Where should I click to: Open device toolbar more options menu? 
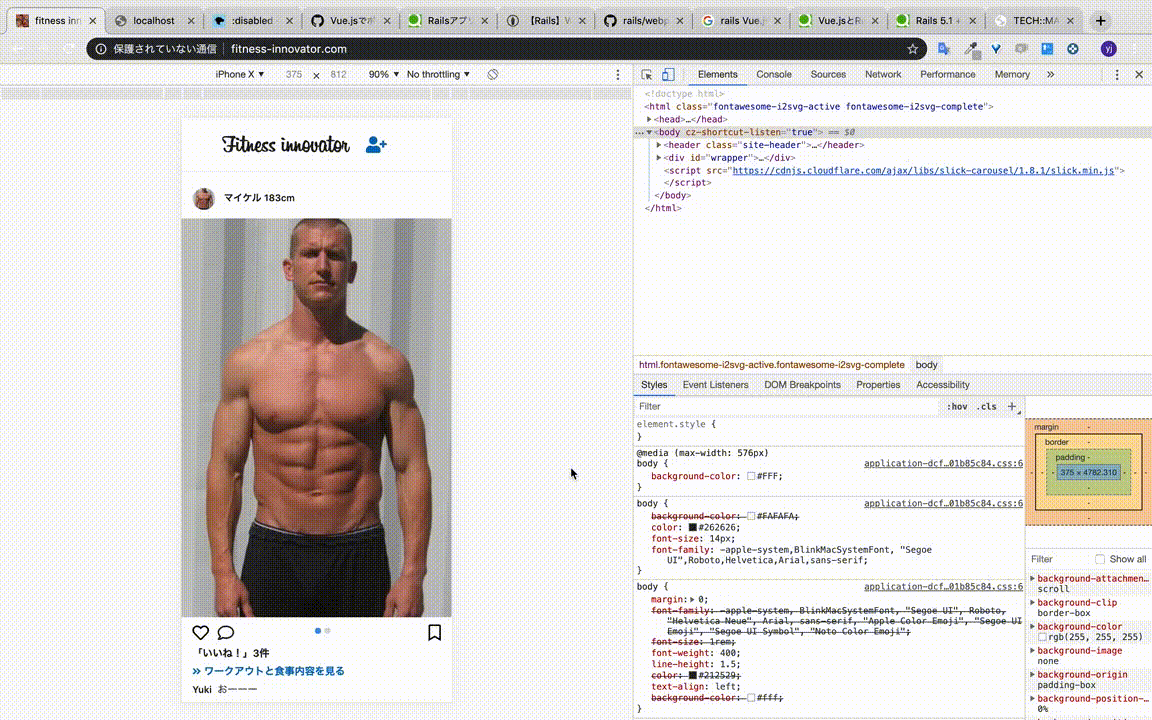[618, 75]
